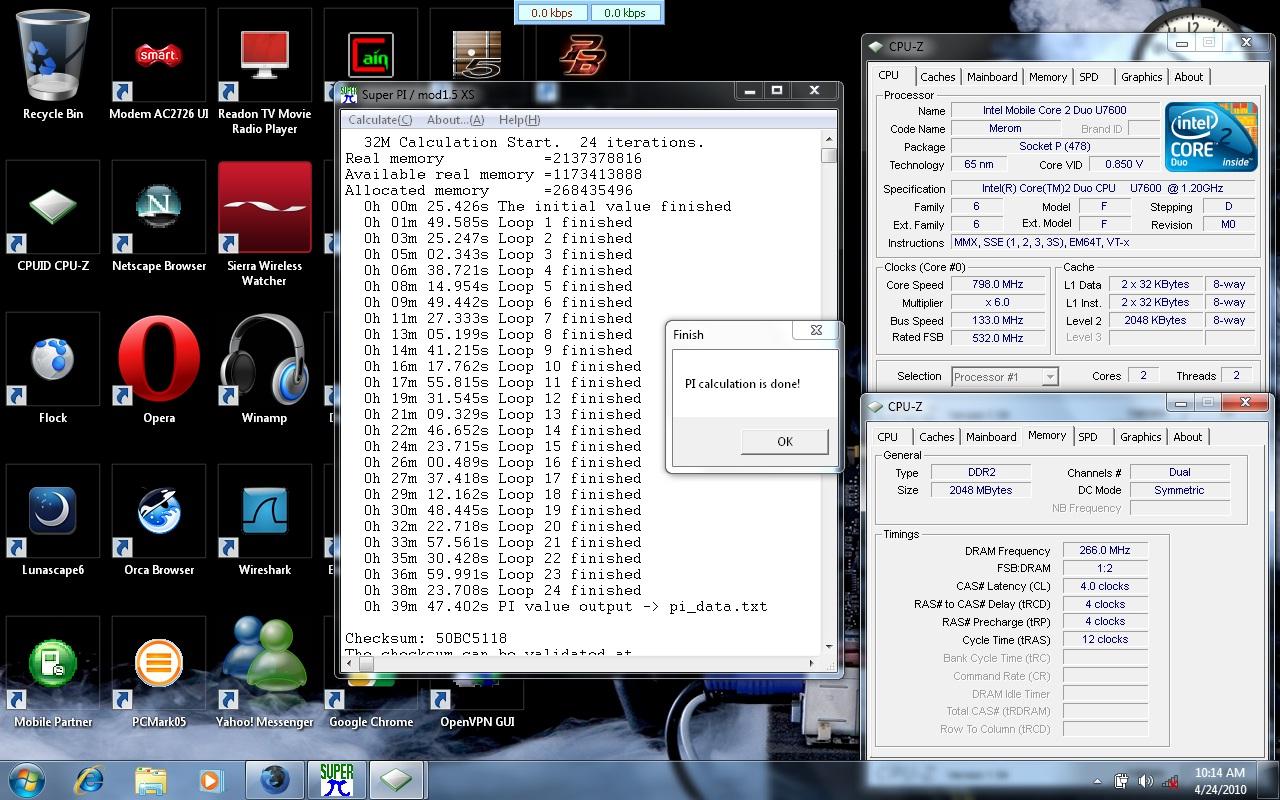Click the Intel Mobile Core 2 Duo U7600 name
This screenshot has width=1280, height=800.
click(x=1055, y=110)
